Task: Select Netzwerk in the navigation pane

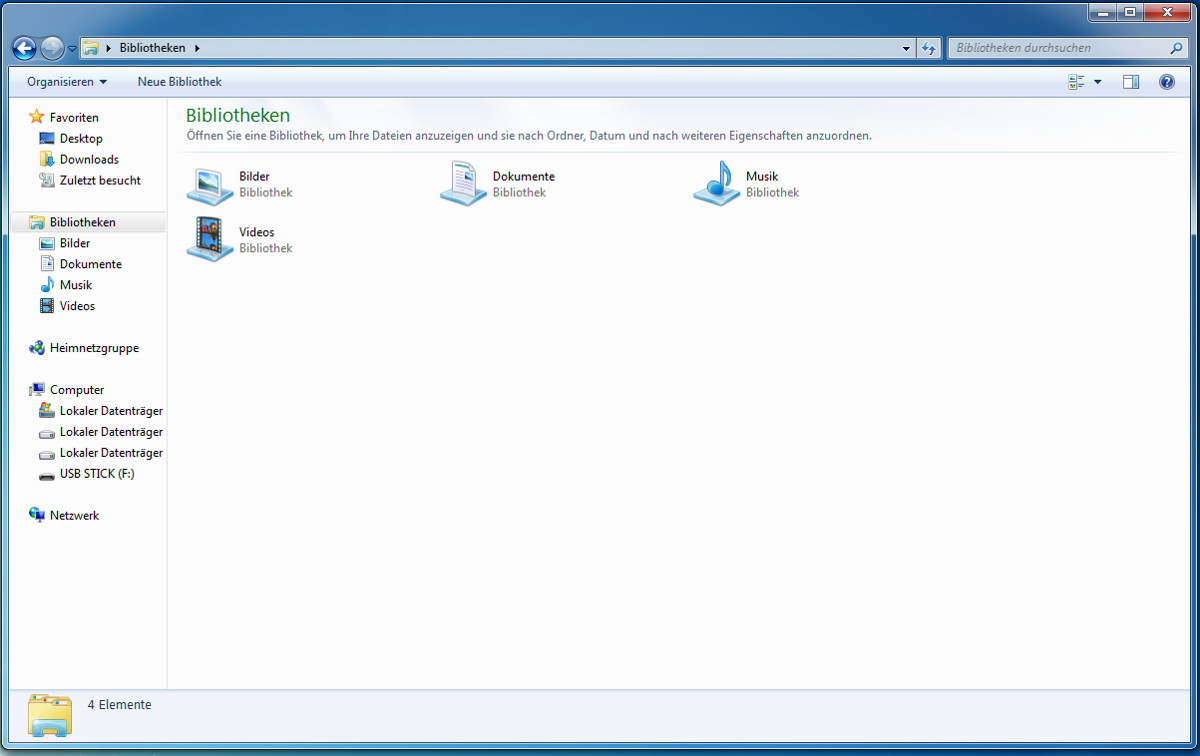Action: click(74, 517)
